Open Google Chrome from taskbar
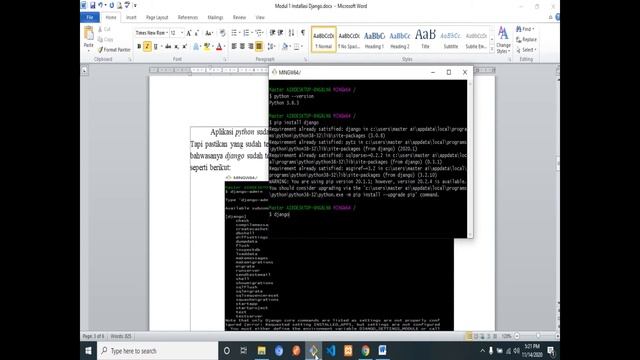This screenshot has width=640, height=360. tap(365, 351)
